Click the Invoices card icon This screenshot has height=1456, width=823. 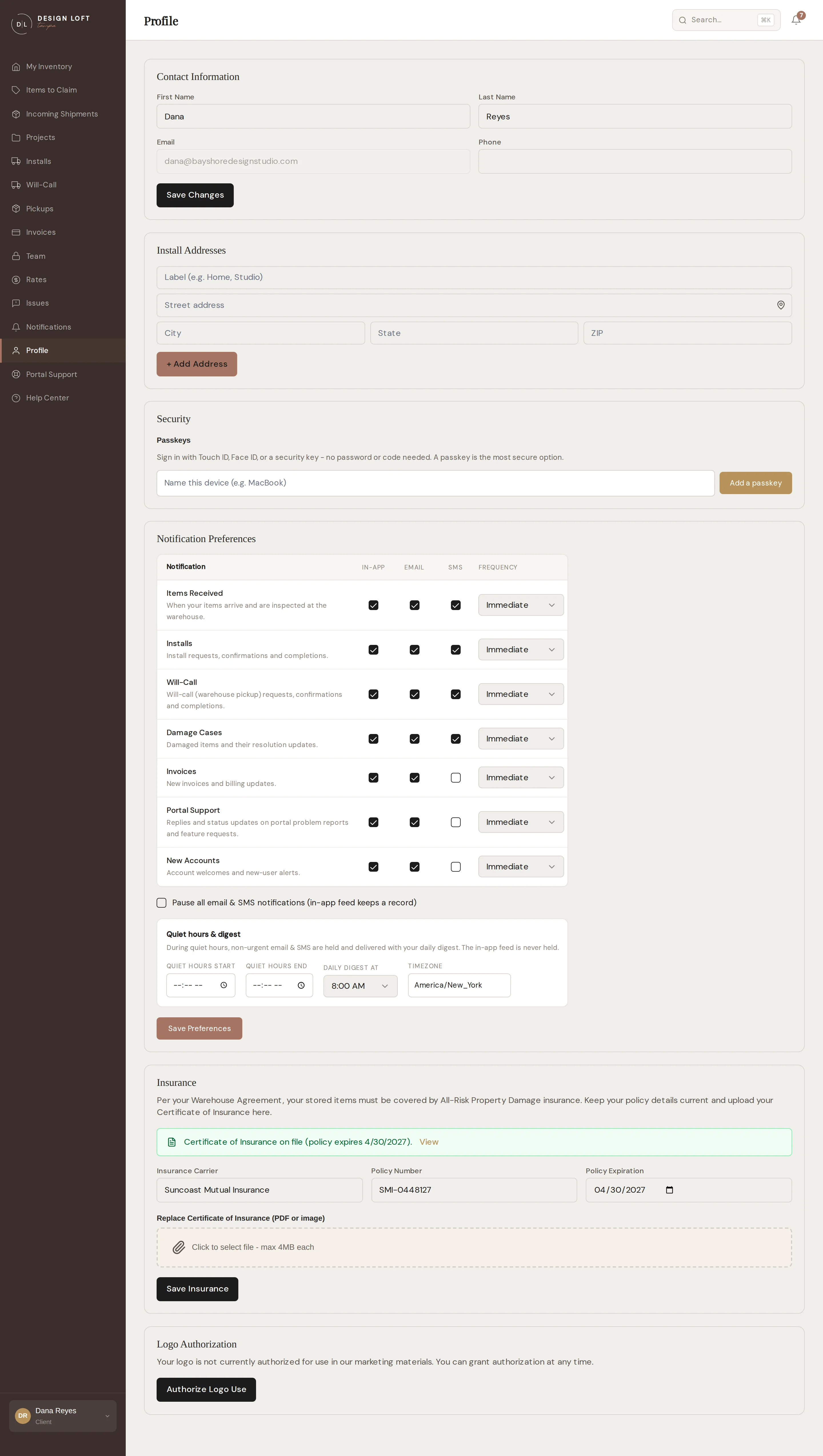pos(16,232)
